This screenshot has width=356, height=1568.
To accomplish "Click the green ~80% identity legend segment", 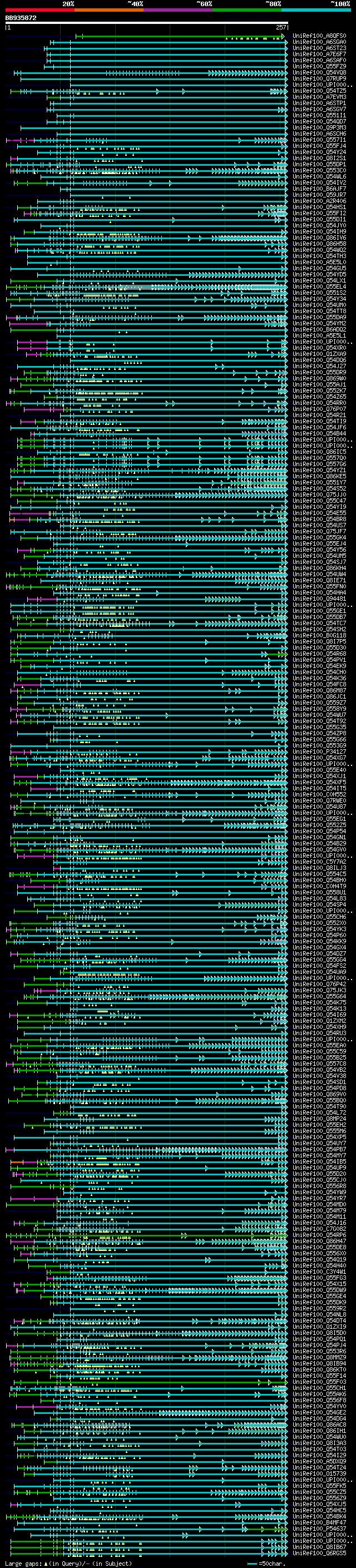I will pyautogui.click(x=247, y=10).
